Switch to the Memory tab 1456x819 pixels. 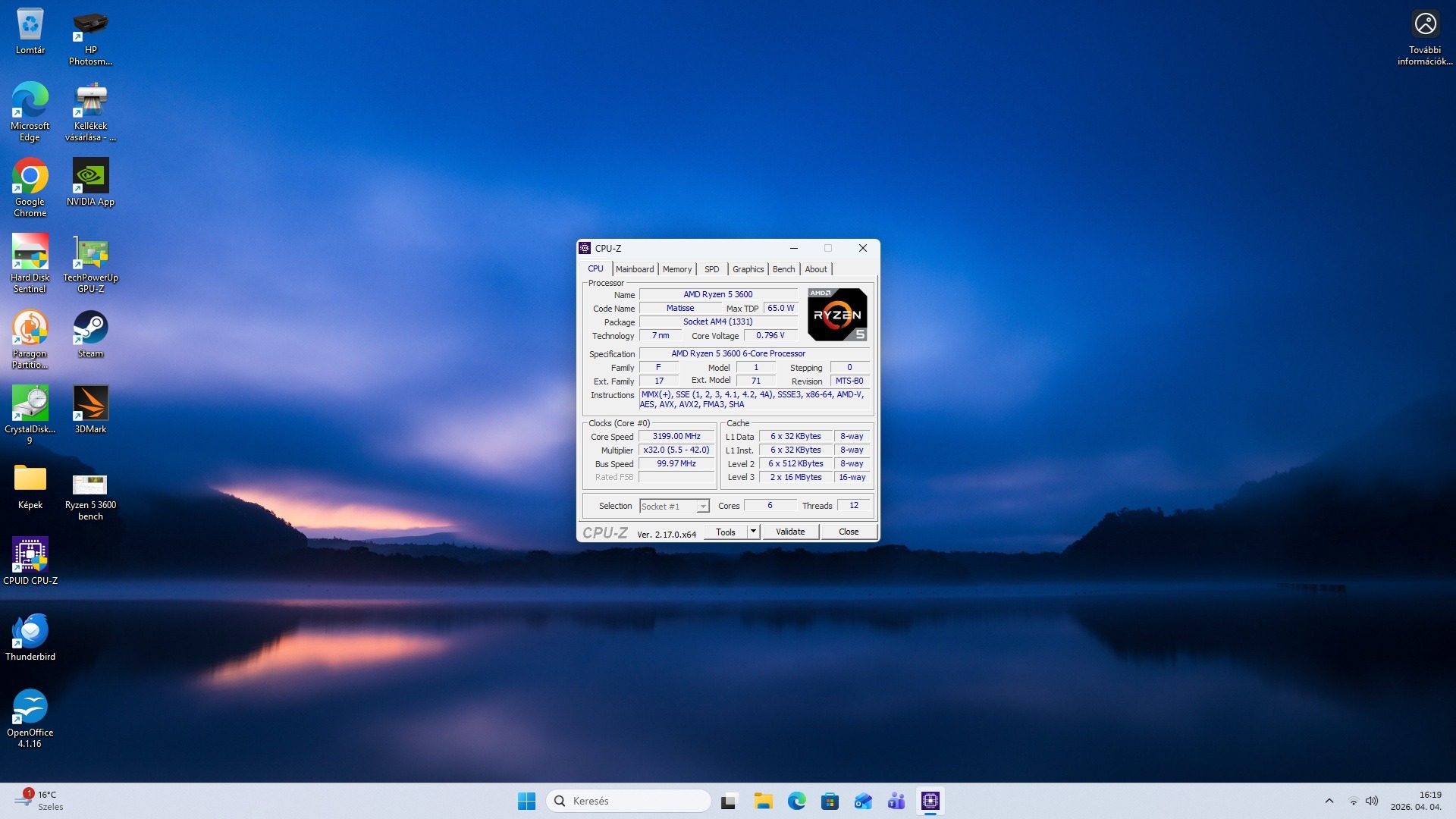[676, 269]
